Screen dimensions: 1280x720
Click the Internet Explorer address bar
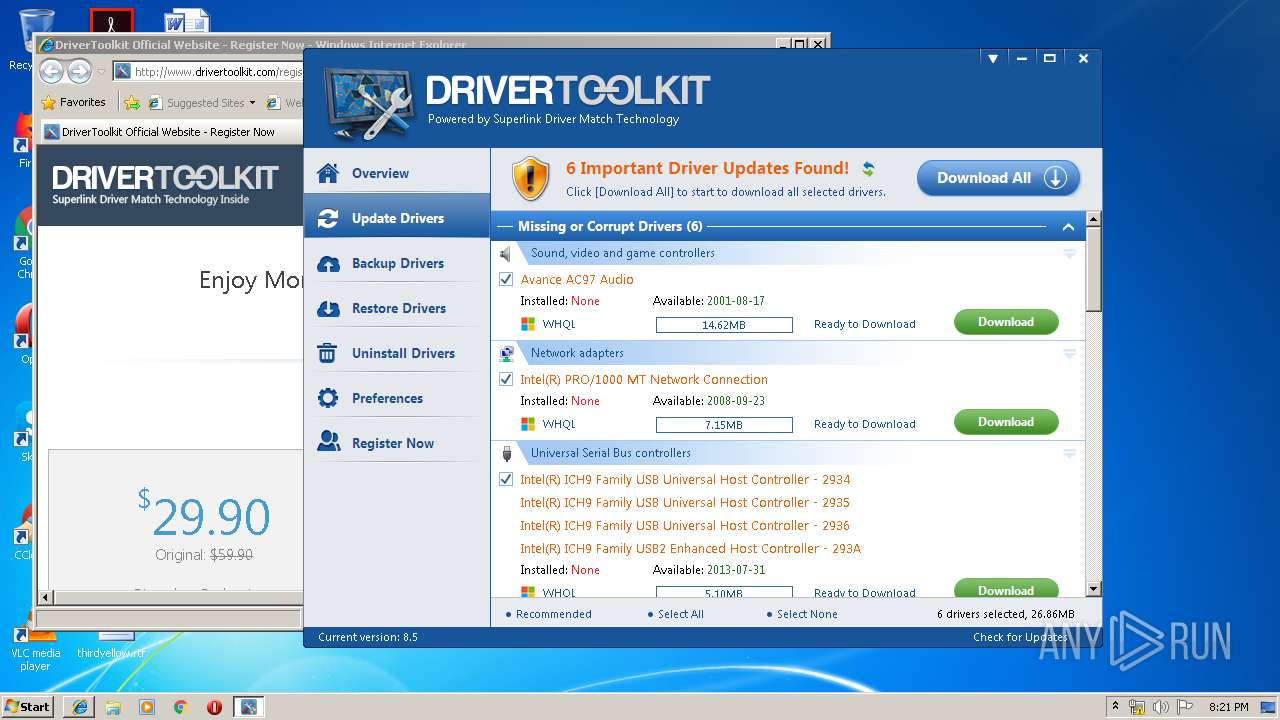pyautogui.click(x=208, y=72)
